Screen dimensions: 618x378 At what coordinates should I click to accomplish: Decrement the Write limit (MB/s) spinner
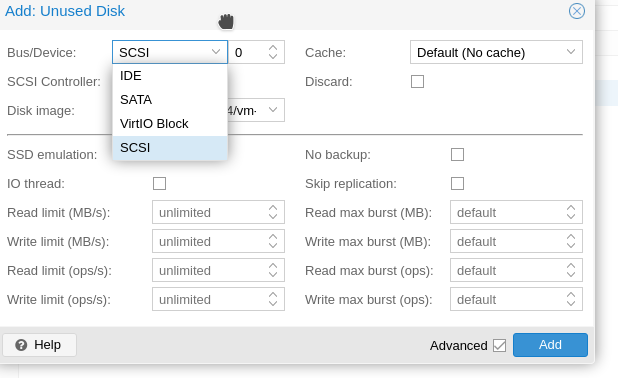click(273, 246)
